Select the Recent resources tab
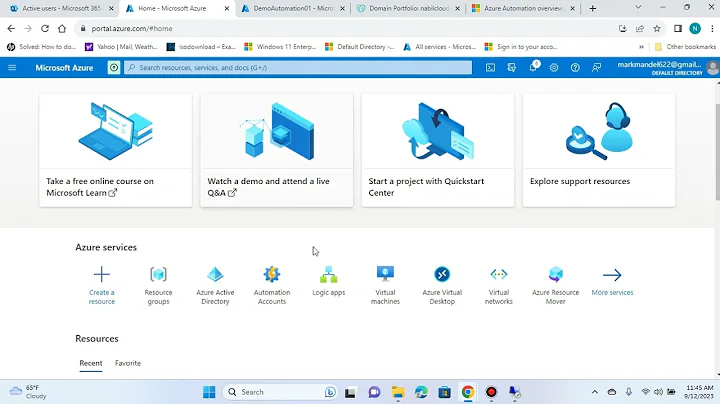 pos(91,363)
